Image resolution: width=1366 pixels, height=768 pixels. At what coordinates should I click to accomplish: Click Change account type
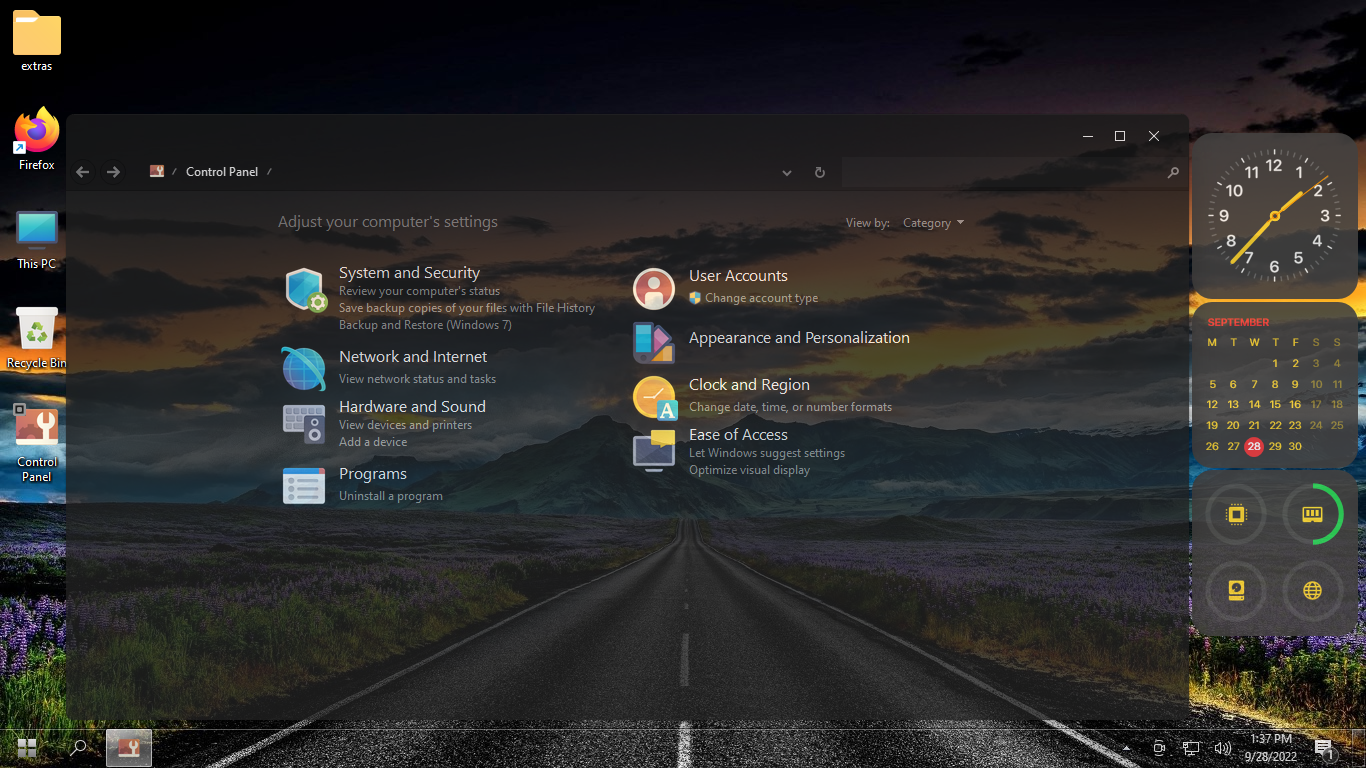761,298
